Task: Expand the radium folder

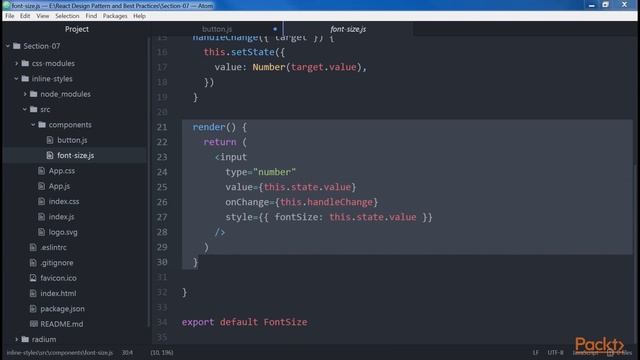Action: [16, 339]
